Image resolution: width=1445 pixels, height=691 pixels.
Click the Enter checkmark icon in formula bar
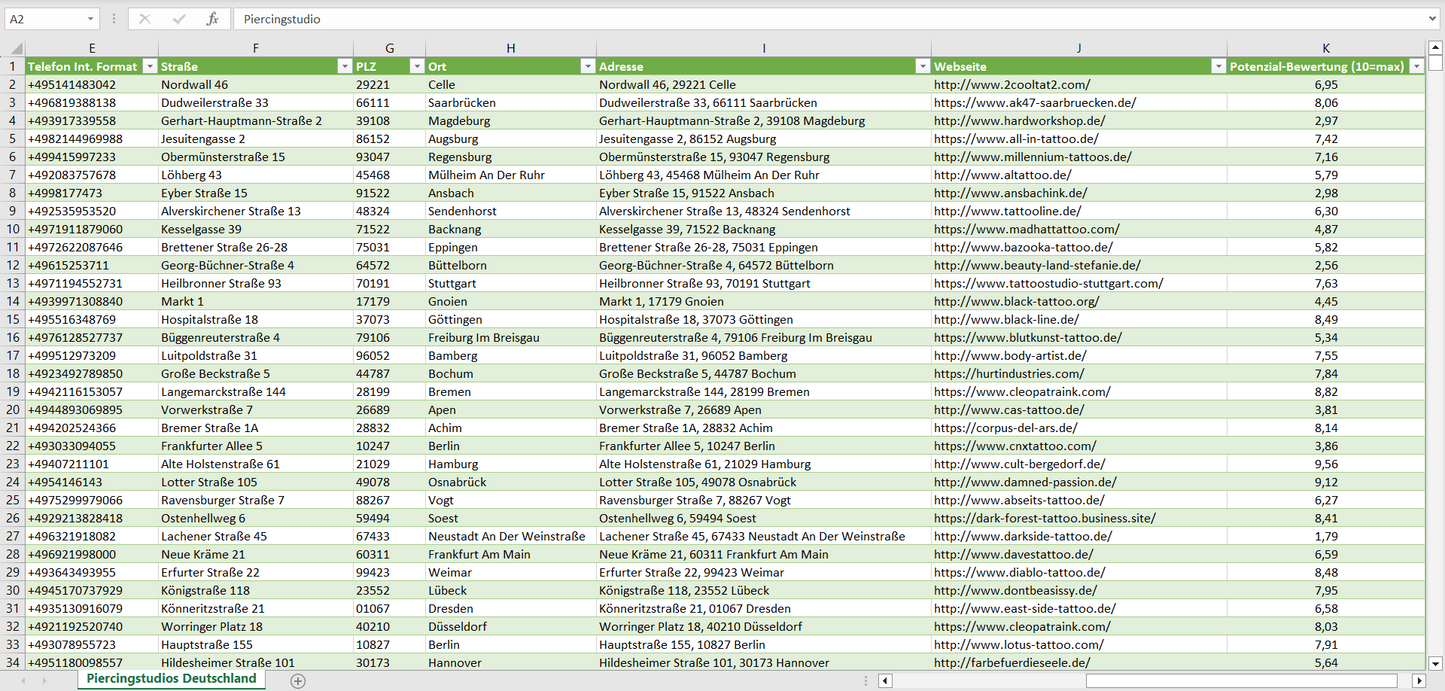pyautogui.click(x=179, y=19)
